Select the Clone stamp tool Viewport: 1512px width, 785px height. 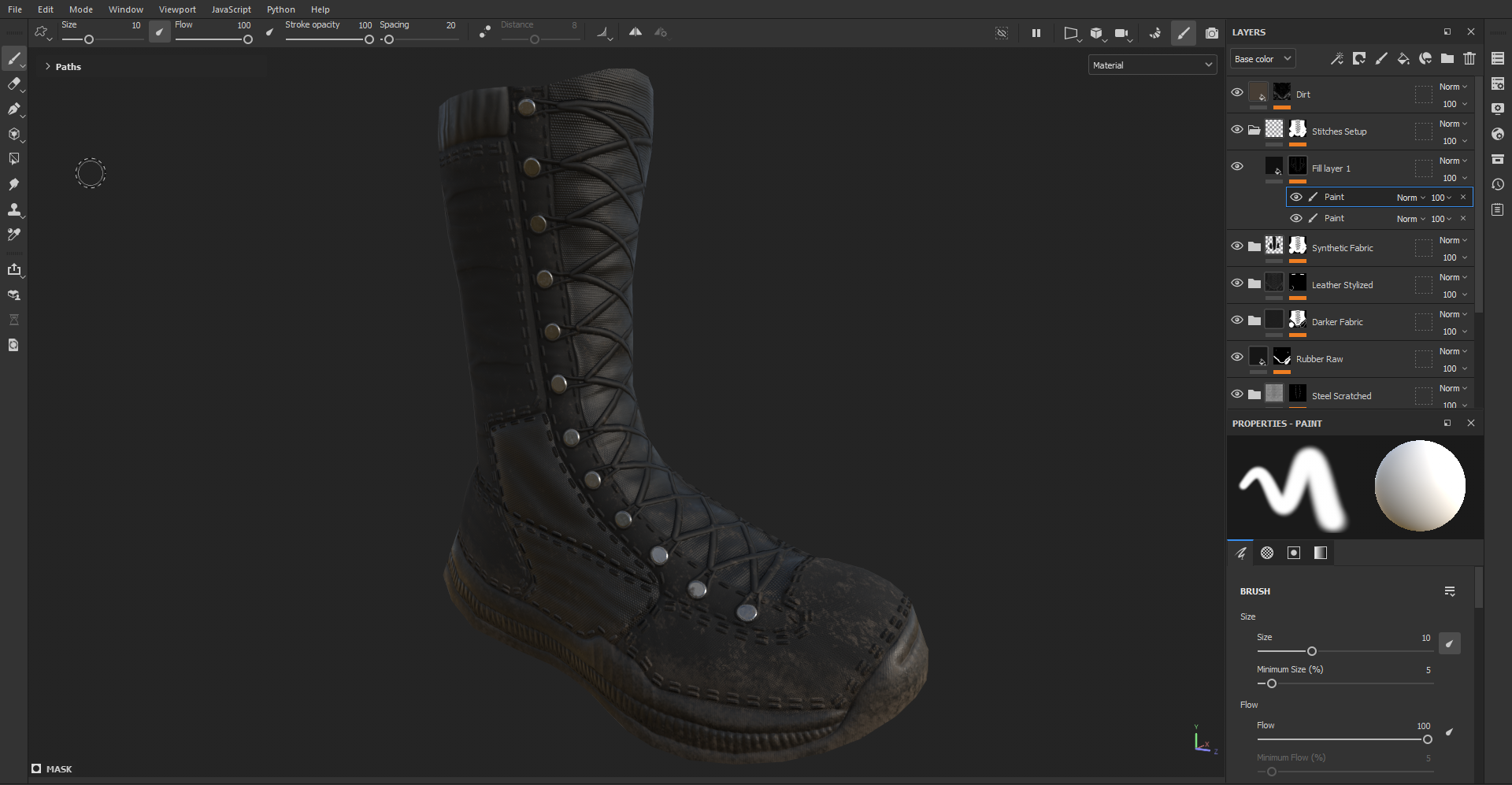pyautogui.click(x=13, y=209)
